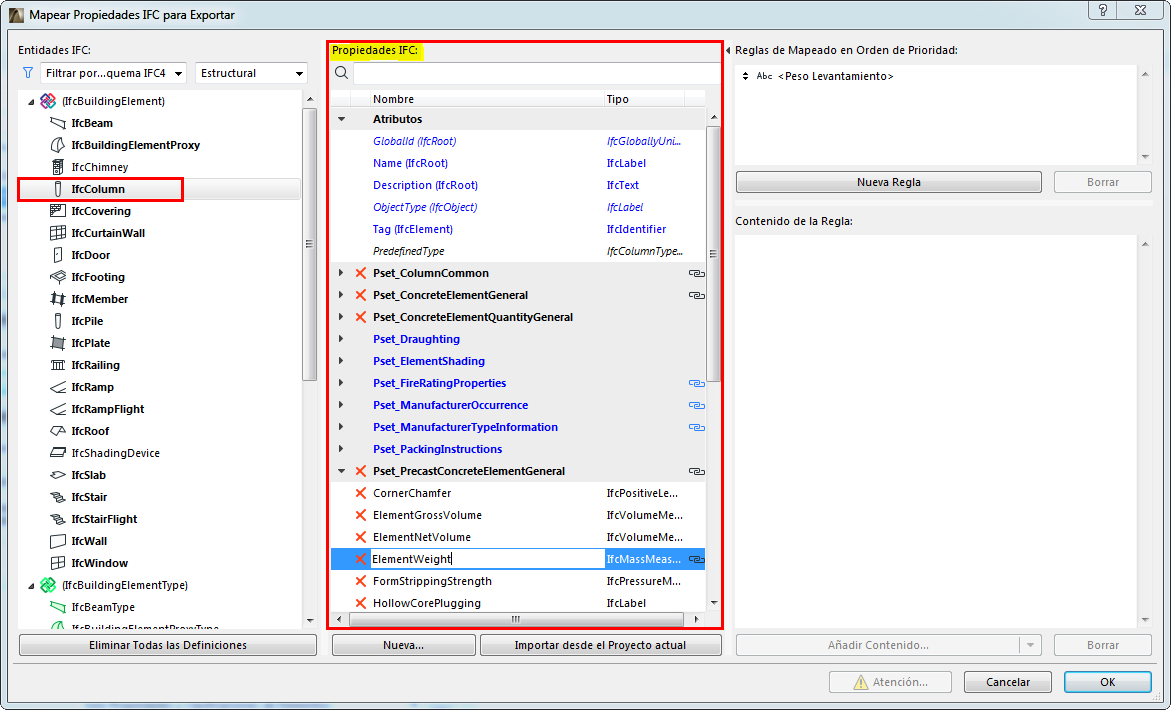Open the Filtrar por esquema IFC4 dropdown
This screenshot has width=1171, height=710.
click(x=114, y=73)
